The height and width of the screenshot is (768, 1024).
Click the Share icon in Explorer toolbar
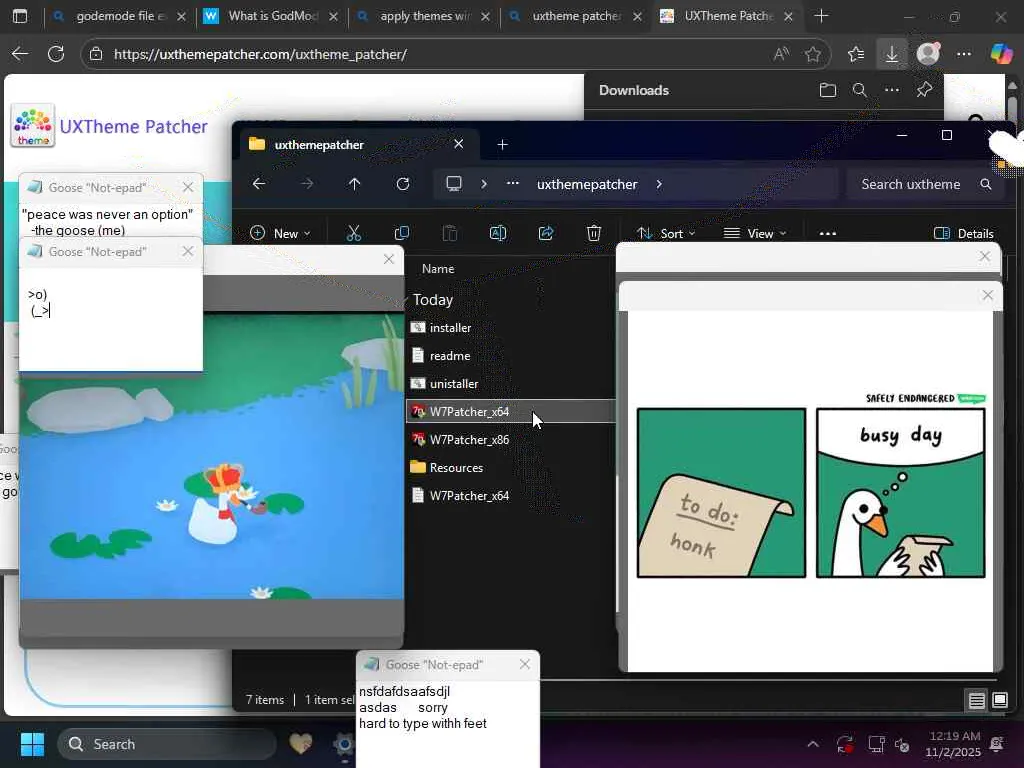tap(546, 233)
